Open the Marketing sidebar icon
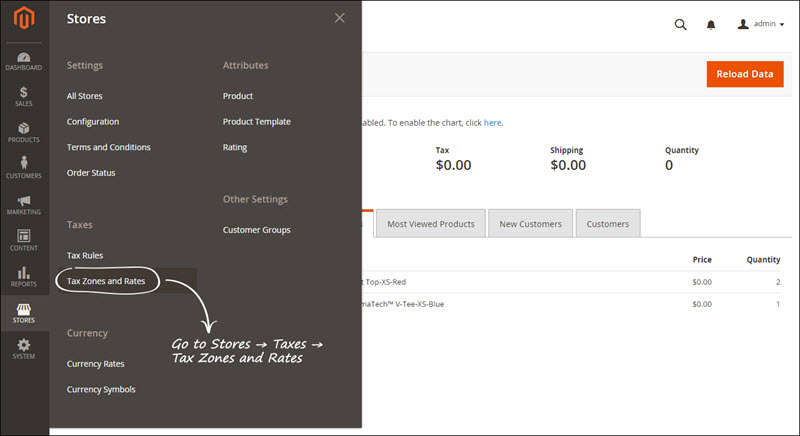800x436 pixels. [x=24, y=204]
